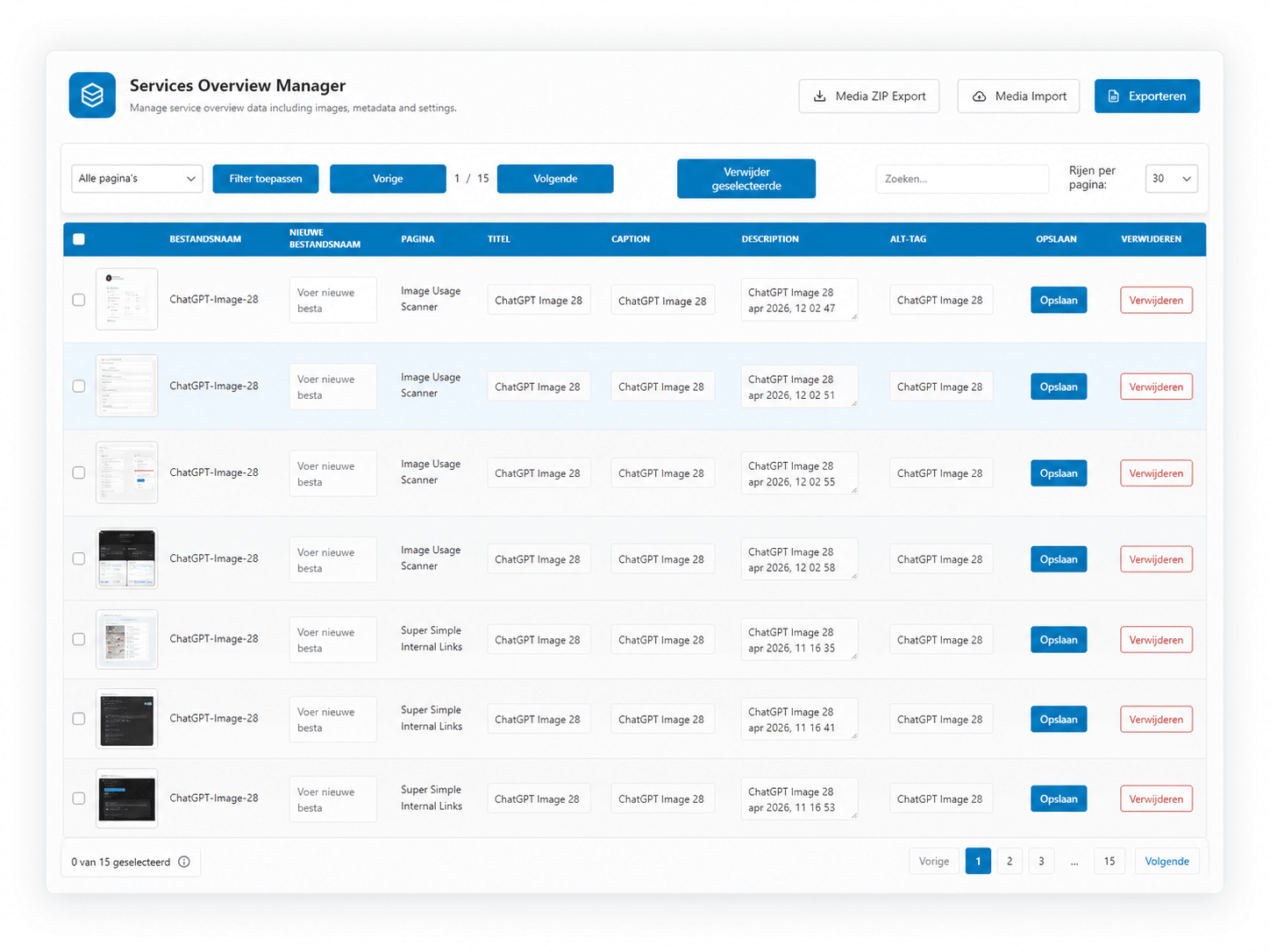Open the first row image thumbnail
Screen dimensions: 1270x952
(126, 299)
